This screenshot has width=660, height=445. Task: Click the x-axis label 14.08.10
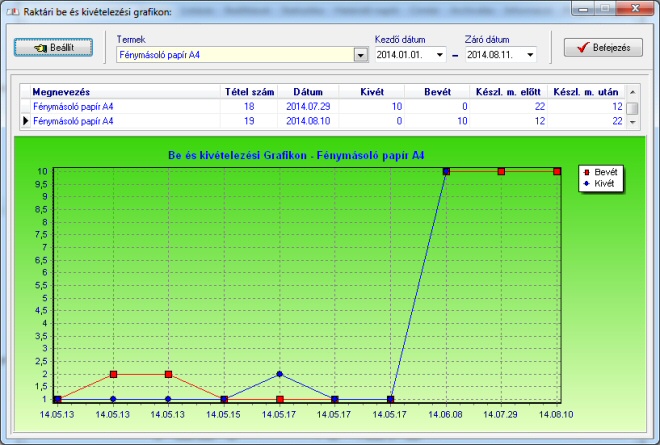click(x=556, y=415)
